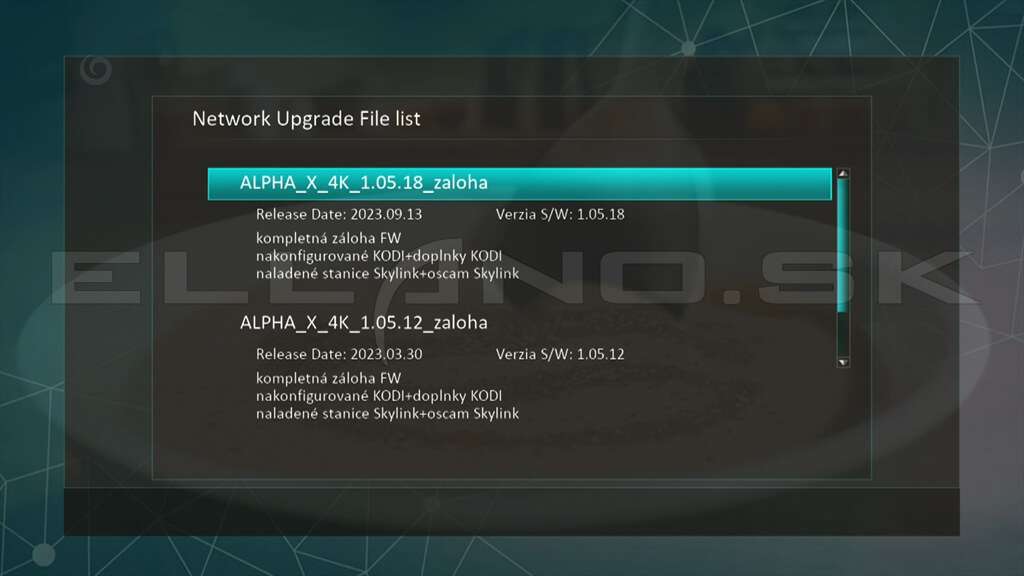Click 'nakonfigurované KODI+doplnky KODI' under the 1.05.18 entry
The width and height of the screenshot is (1024, 576).
tap(379, 256)
